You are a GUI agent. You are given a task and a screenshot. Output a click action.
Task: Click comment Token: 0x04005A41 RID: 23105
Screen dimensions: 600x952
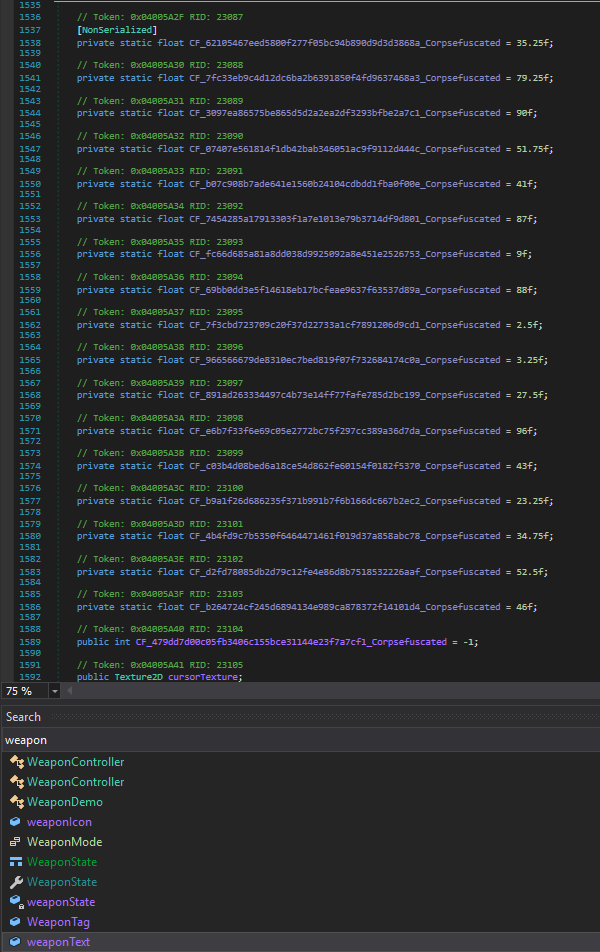pos(160,665)
